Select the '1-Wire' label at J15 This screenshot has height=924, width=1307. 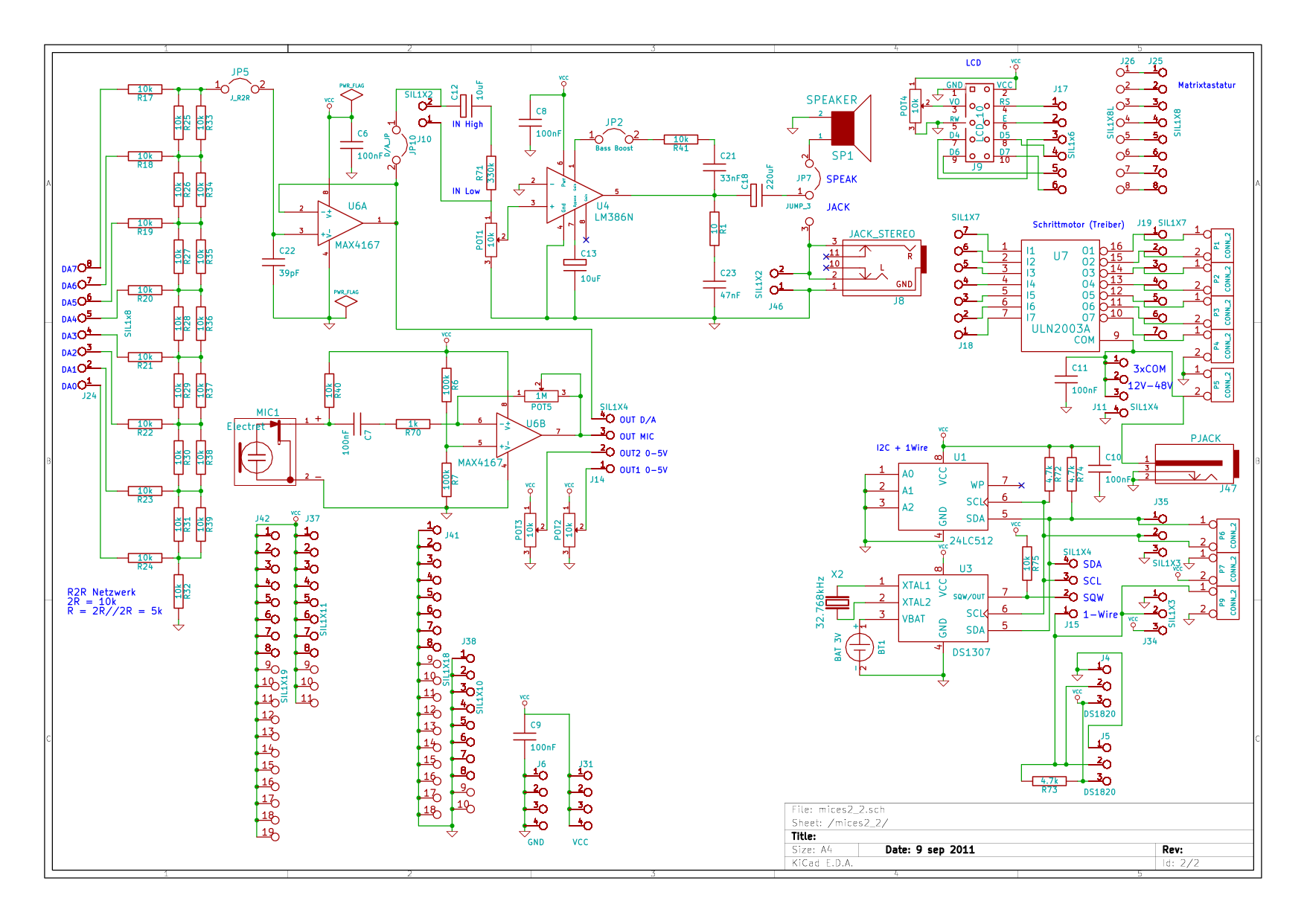click(x=1100, y=615)
